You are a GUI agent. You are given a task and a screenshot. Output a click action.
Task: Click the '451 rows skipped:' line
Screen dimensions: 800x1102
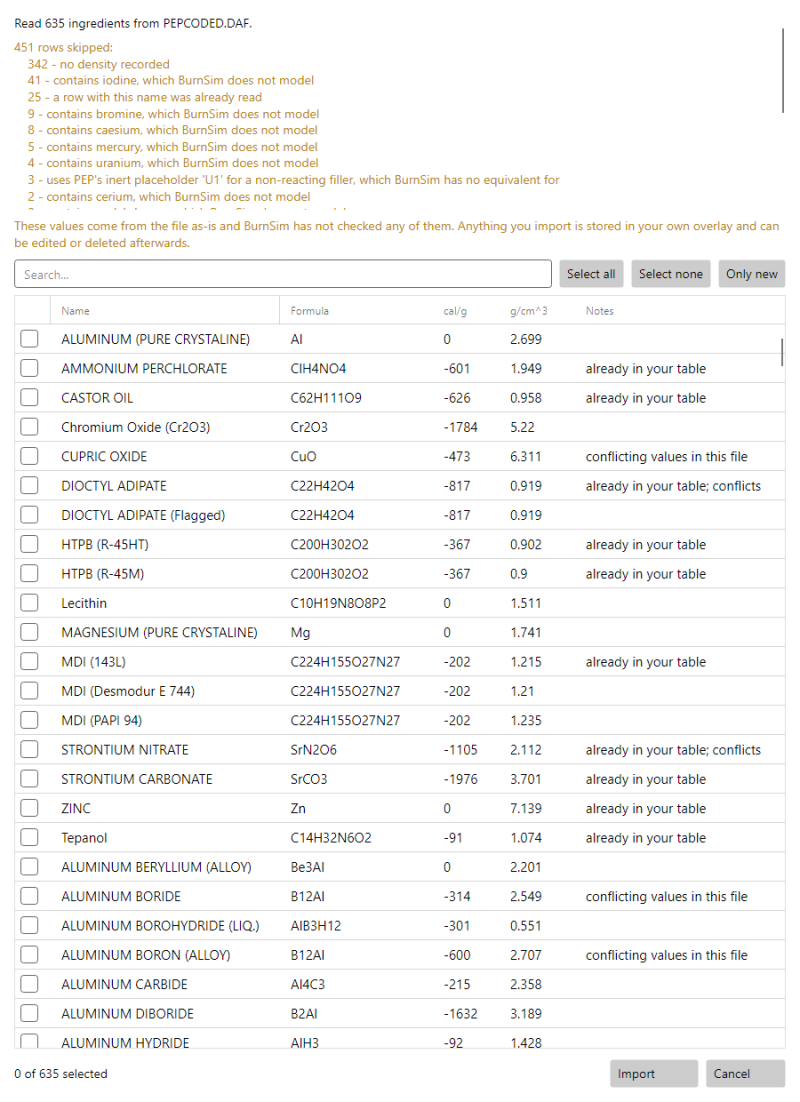click(x=63, y=47)
